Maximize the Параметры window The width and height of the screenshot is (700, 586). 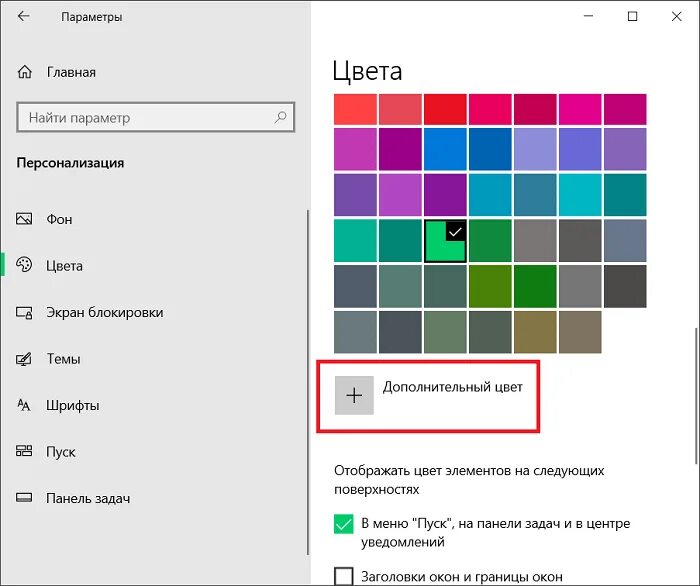point(633,17)
